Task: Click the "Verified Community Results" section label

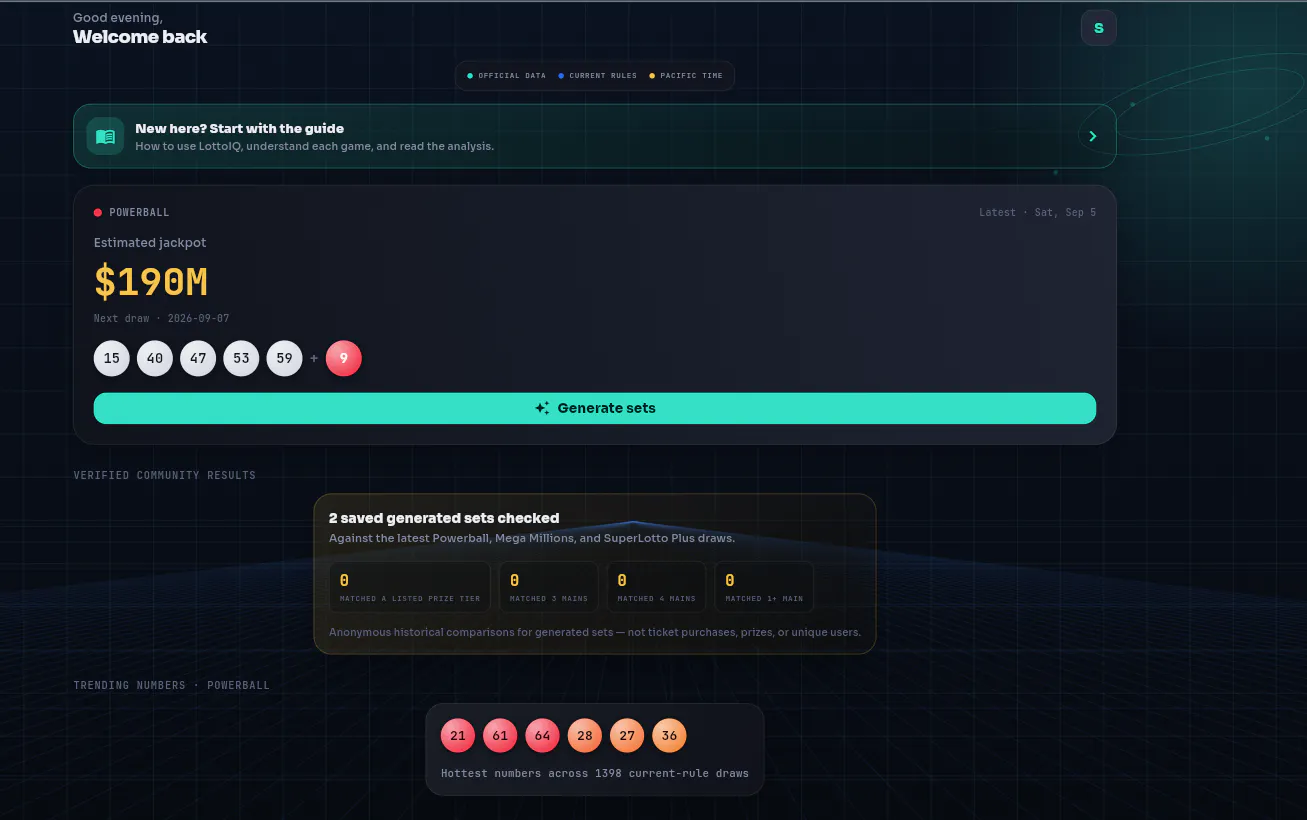Action: (x=165, y=475)
